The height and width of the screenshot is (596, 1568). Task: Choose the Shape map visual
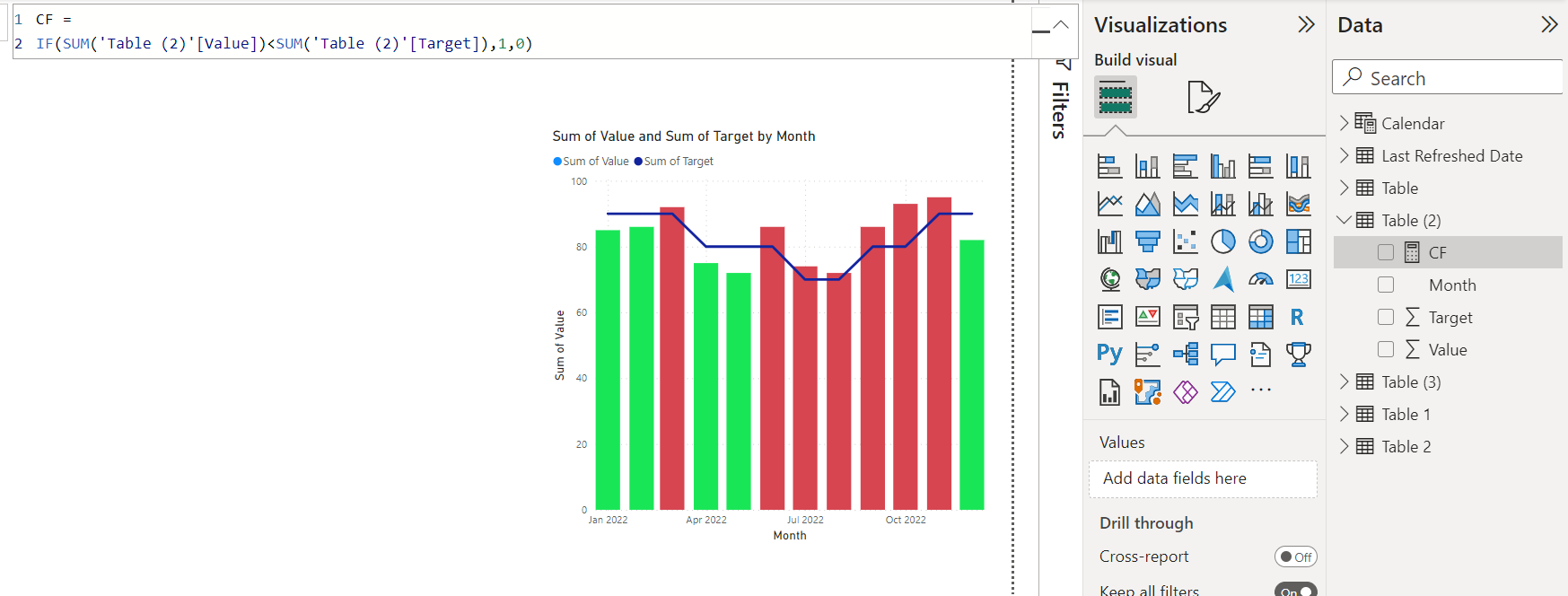pos(1186,279)
